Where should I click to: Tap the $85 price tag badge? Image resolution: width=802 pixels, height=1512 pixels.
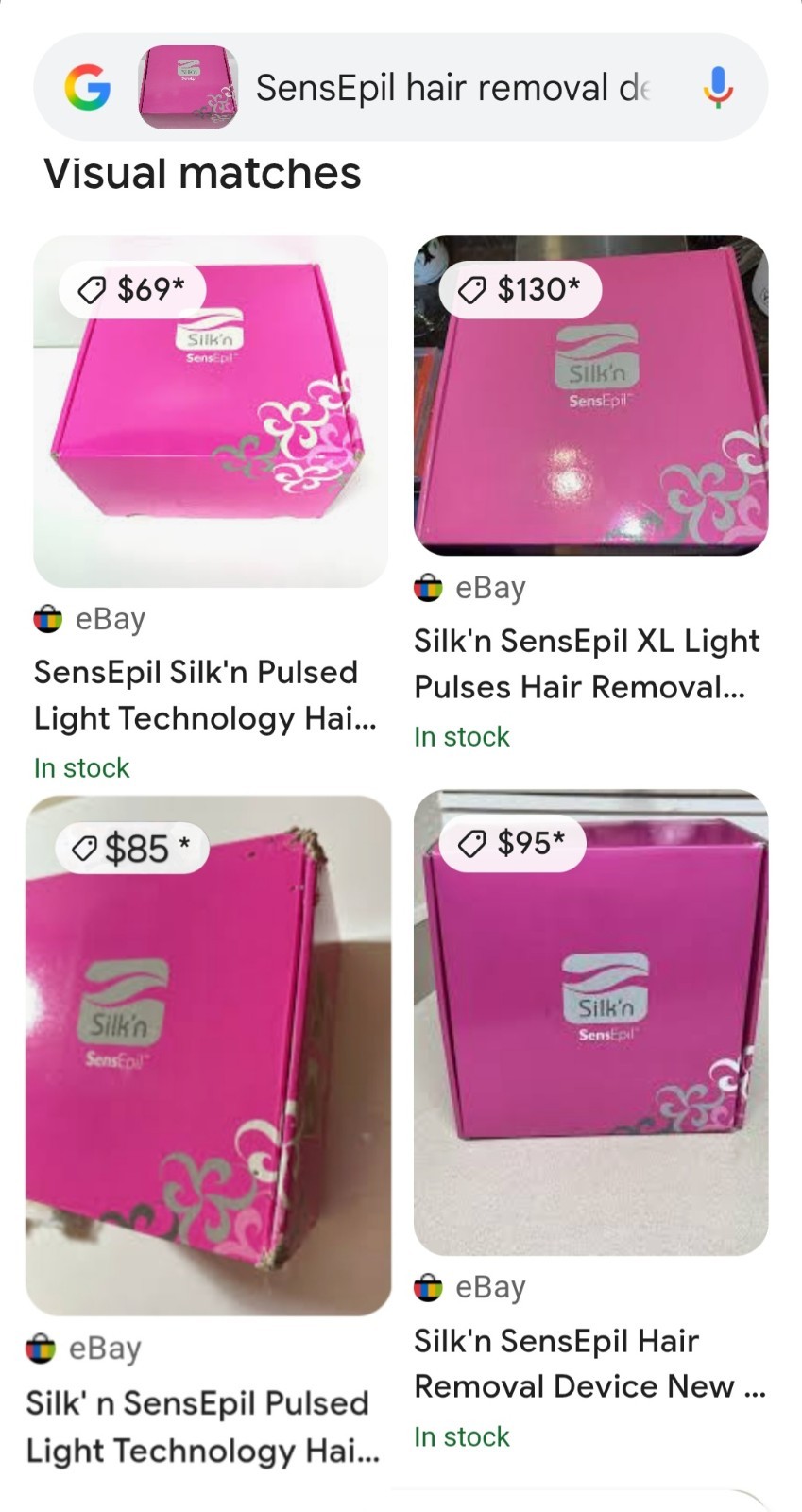point(132,848)
